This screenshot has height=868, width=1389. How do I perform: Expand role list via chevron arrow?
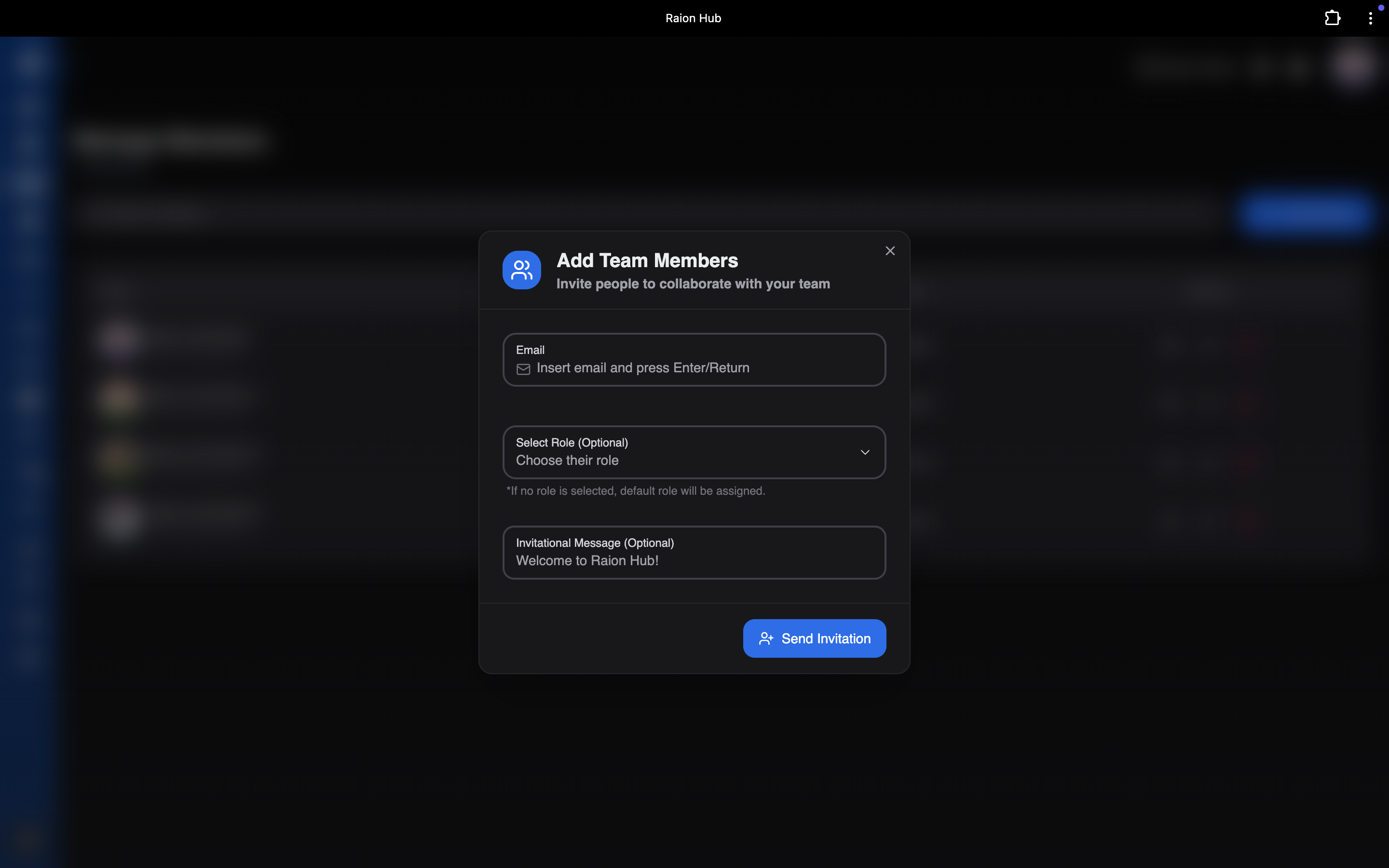coord(864,452)
